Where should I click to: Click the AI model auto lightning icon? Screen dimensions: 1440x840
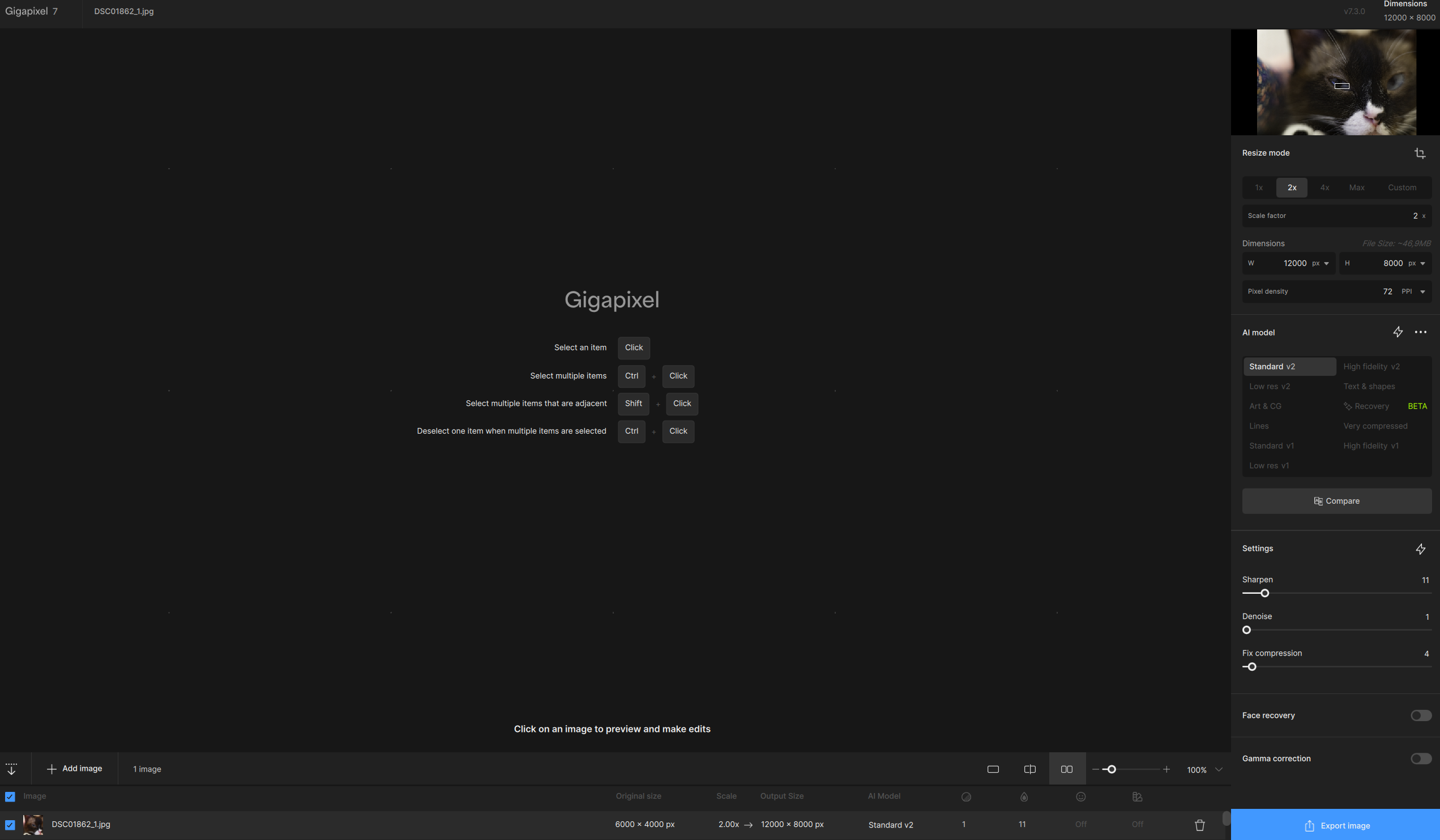point(1398,332)
